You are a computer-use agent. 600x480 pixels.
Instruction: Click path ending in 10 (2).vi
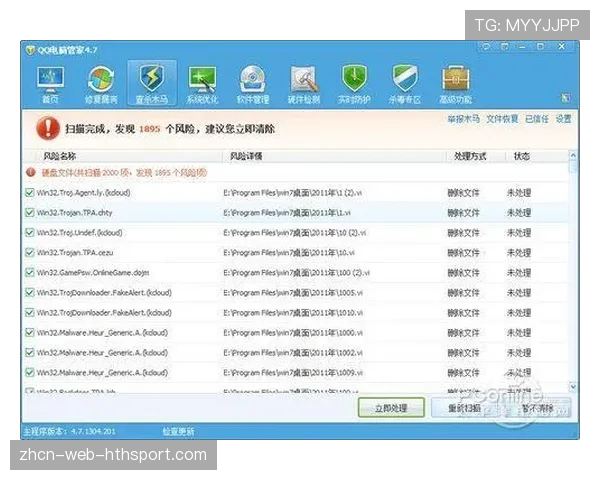coord(295,232)
